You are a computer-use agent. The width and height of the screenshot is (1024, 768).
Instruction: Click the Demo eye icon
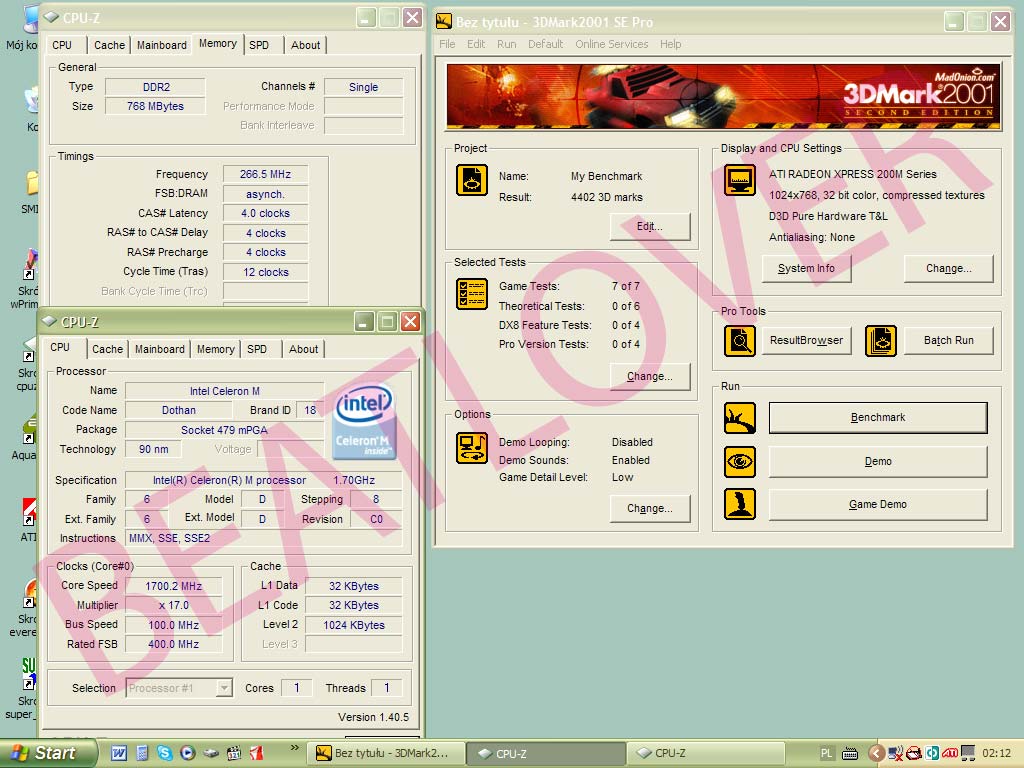[x=739, y=462]
